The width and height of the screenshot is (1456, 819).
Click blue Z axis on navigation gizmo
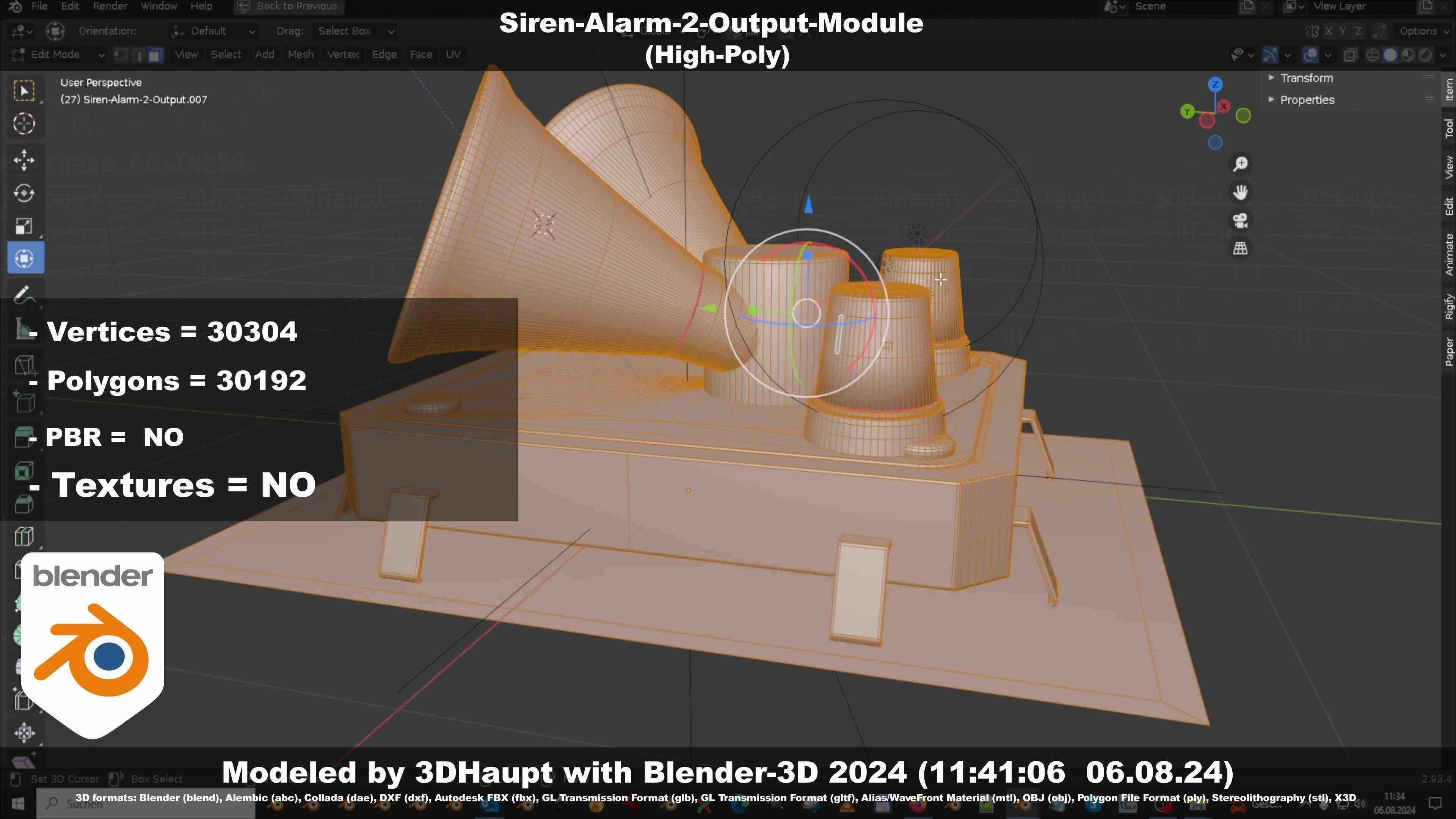tap(1215, 85)
